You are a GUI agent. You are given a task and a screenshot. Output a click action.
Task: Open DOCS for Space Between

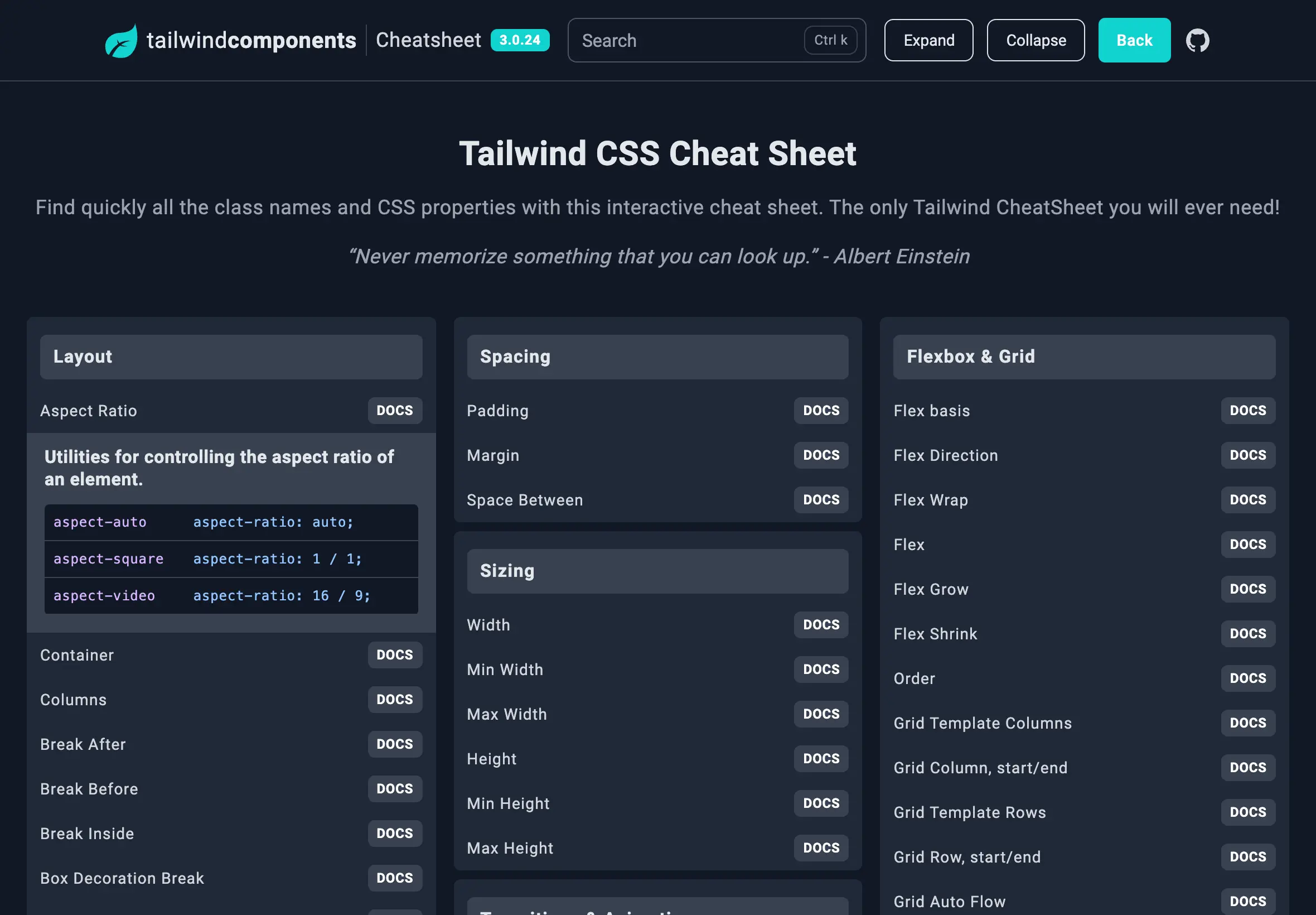point(821,500)
